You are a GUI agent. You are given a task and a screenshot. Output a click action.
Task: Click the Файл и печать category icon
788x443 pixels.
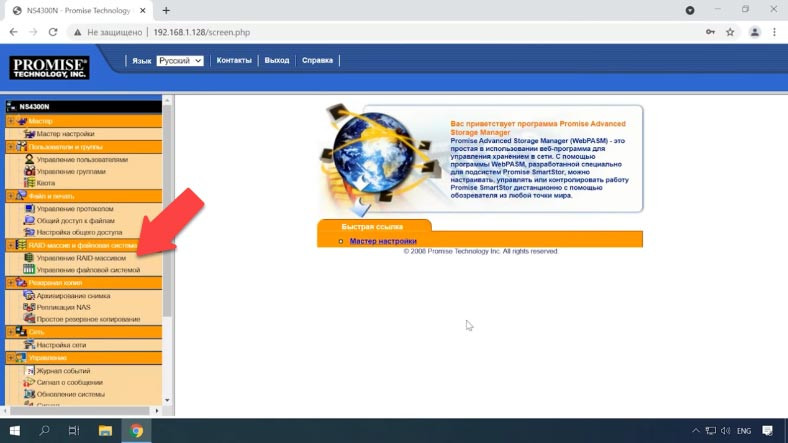[21, 196]
